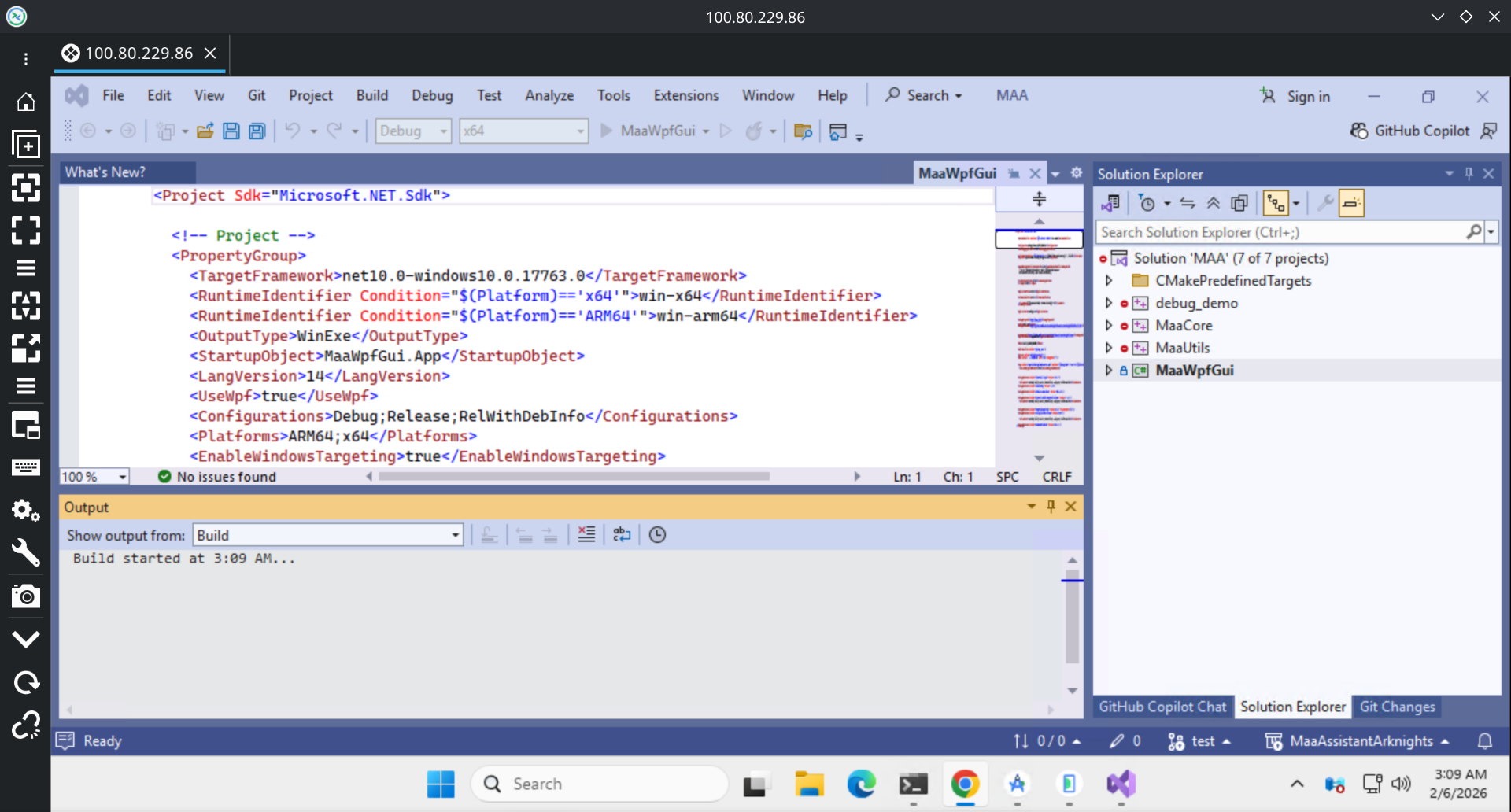This screenshot has width=1511, height=812.
Task: Open the 'Show output from' Build dropdown
Action: [327, 535]
